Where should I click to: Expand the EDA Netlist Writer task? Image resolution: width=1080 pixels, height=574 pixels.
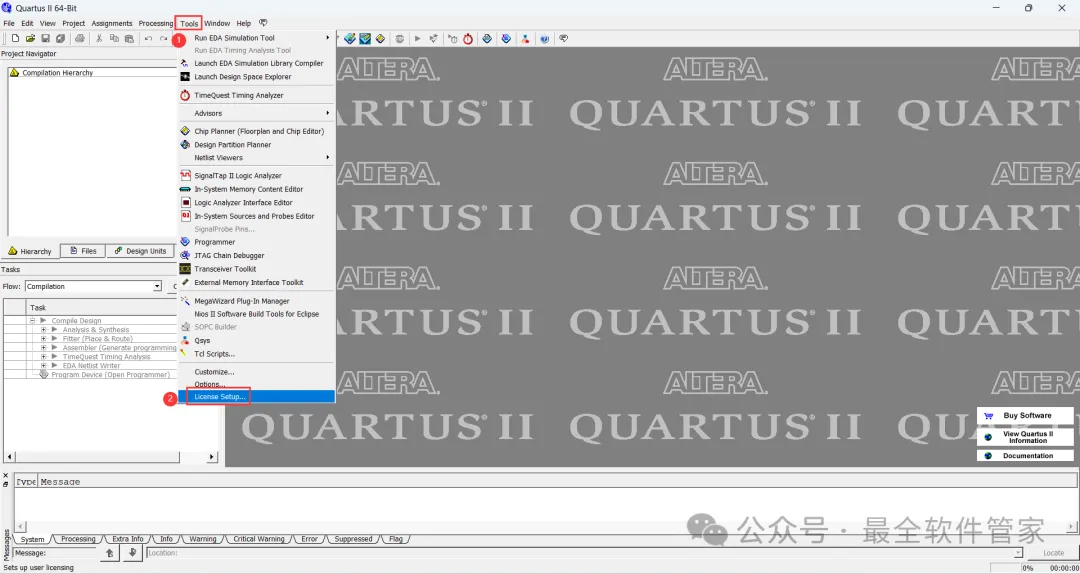click(x=43, y=365)
